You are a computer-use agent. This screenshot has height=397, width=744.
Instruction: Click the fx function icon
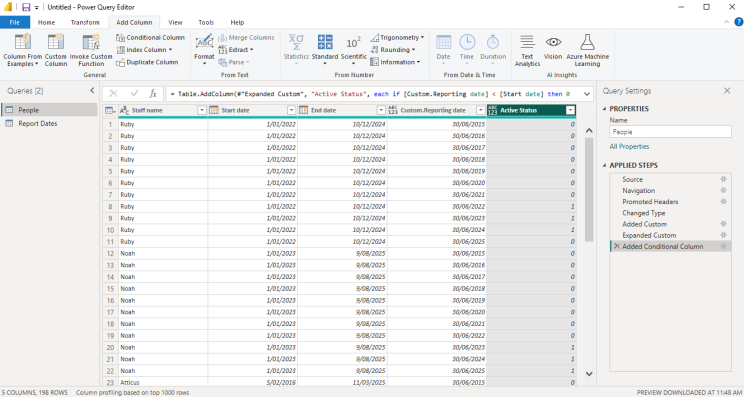153,94
